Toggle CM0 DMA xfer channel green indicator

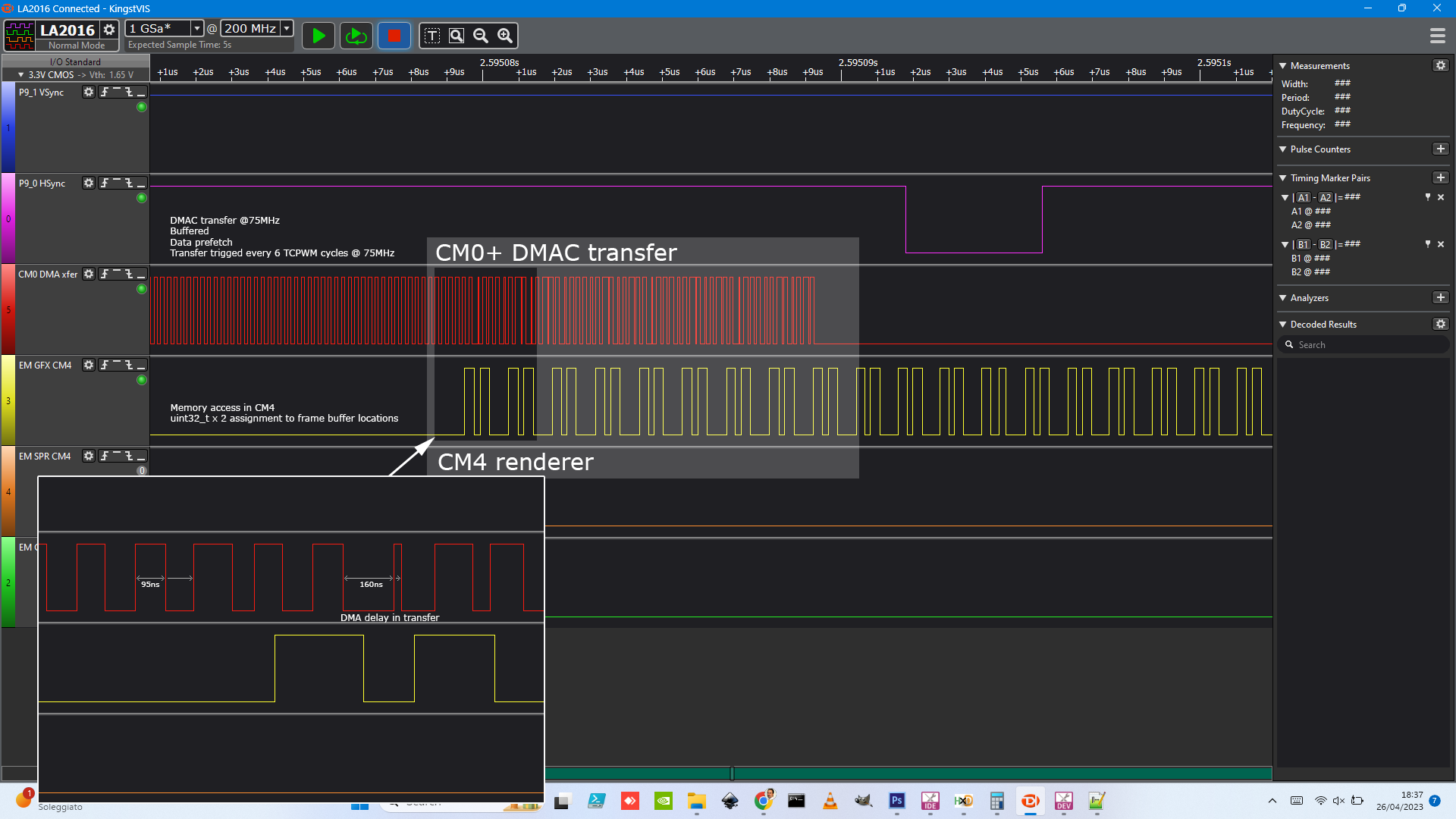pyautogui.click(x=141, y=289)
